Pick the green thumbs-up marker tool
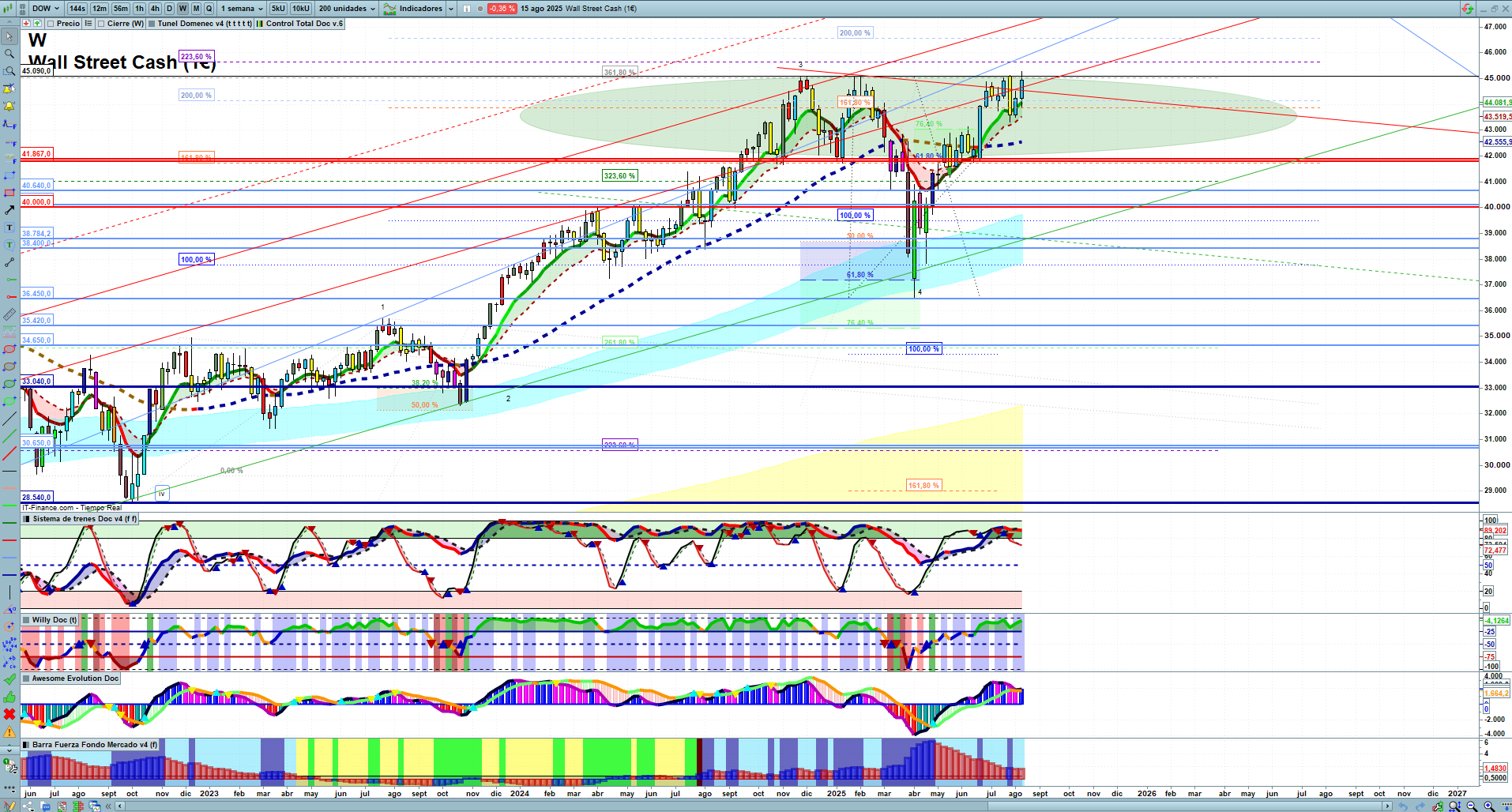This screenshot has width=1512, height=812. (x=9, y=697)
